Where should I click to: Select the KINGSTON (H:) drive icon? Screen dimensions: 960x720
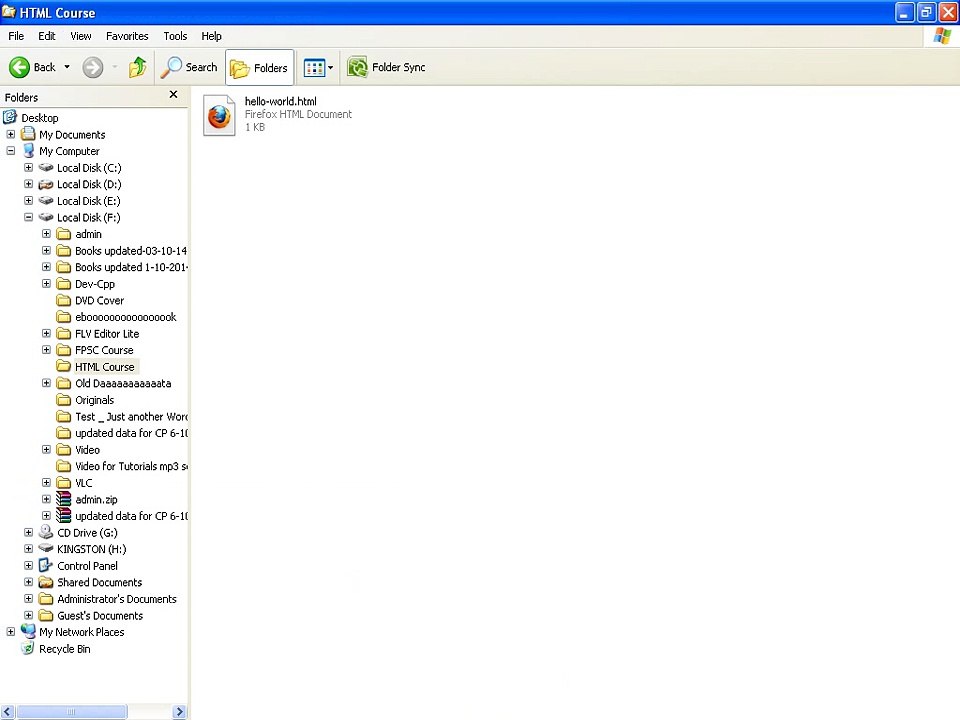(x=46, y=549)
